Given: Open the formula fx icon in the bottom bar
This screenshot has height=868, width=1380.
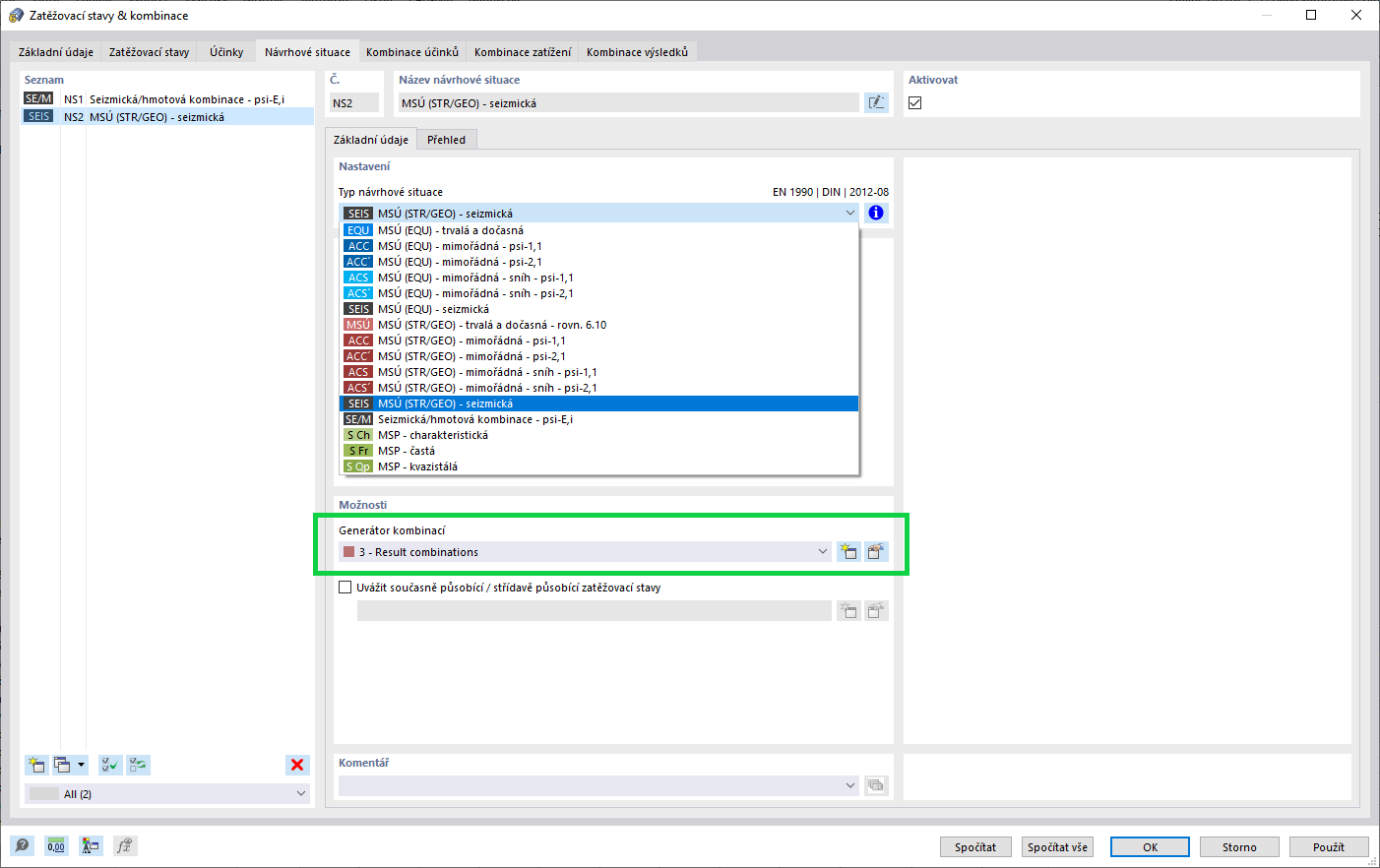Looking at the screenshot, I should [x=124, y=845].
